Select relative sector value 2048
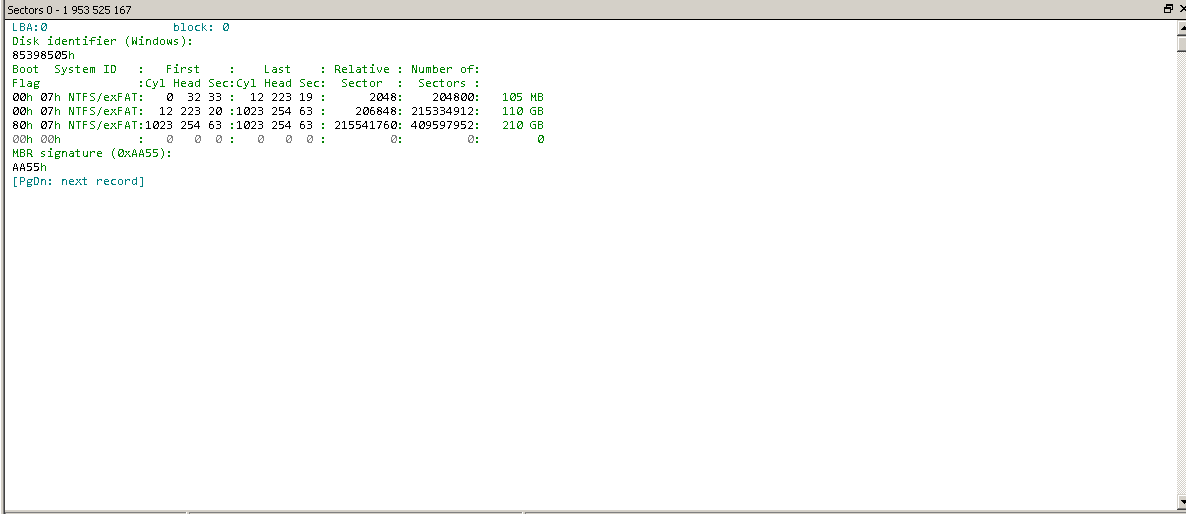The image size is (1186, 514). [383, 98]
